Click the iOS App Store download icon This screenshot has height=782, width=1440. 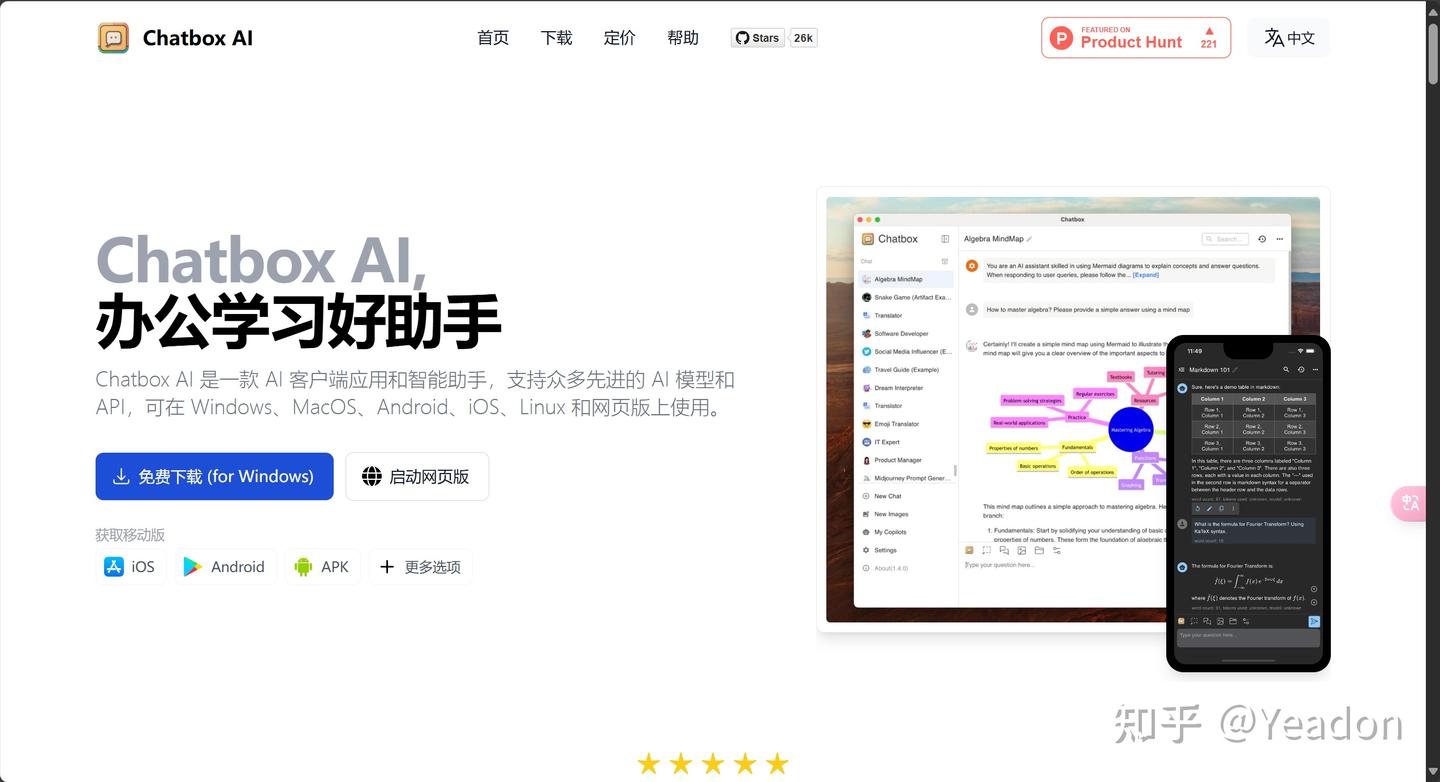pos(113,566)
